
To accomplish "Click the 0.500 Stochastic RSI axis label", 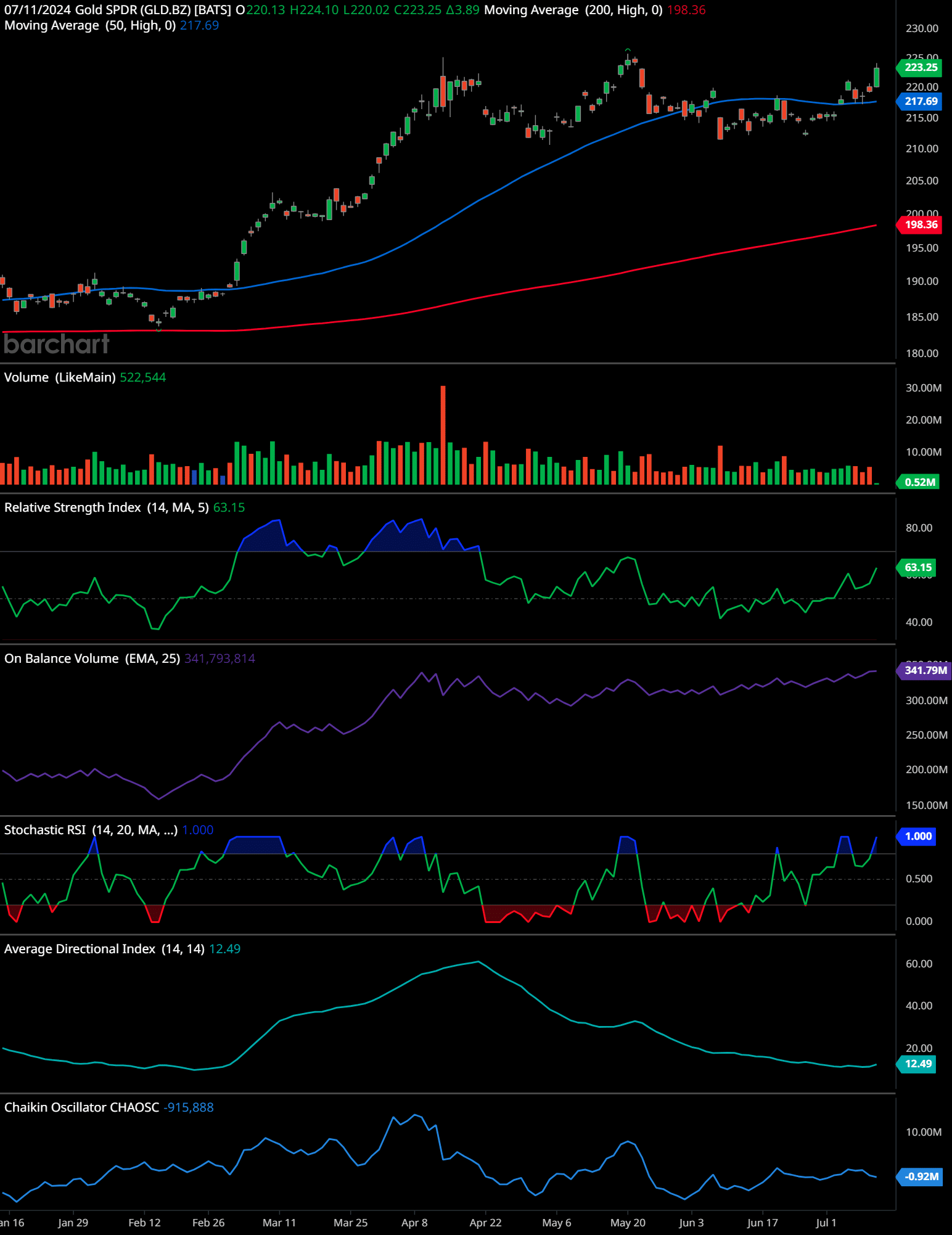I will [919, 879].
